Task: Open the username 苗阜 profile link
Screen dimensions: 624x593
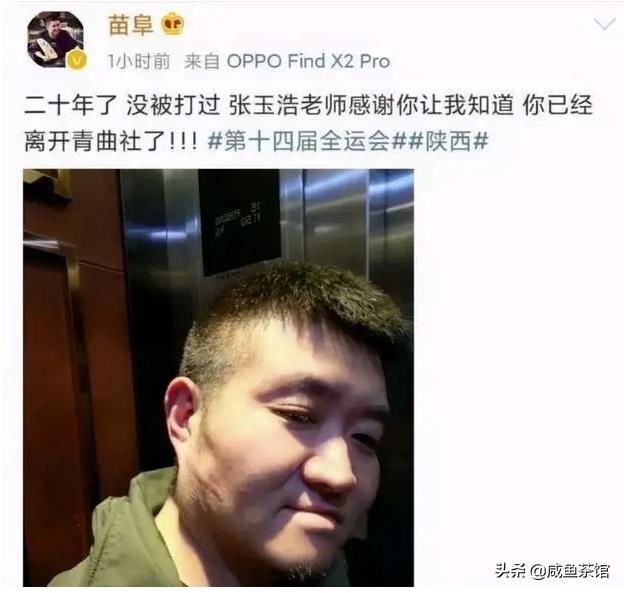Action: [x=131, y=25]
